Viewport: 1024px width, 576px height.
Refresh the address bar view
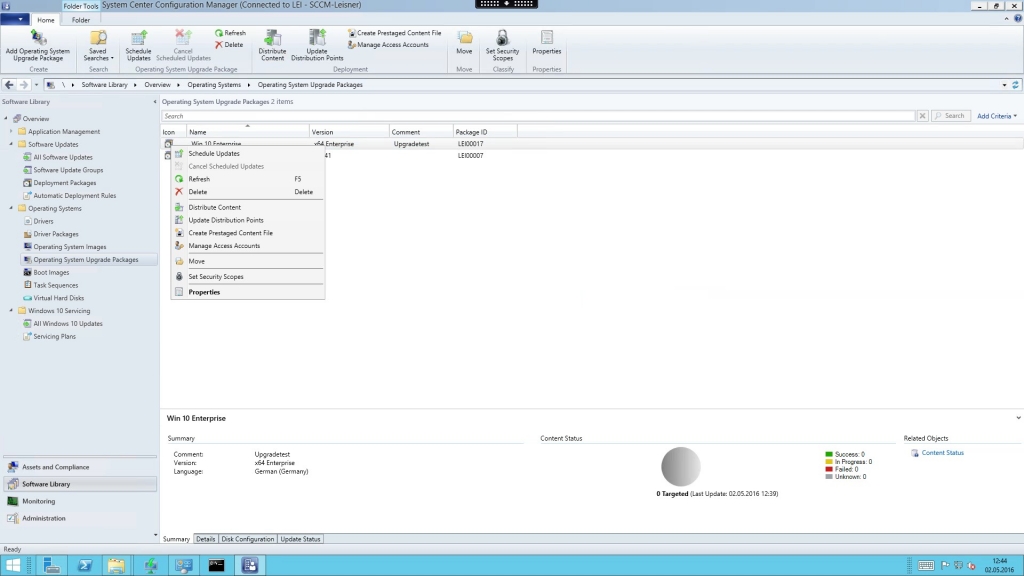(x=1016, y=85)
